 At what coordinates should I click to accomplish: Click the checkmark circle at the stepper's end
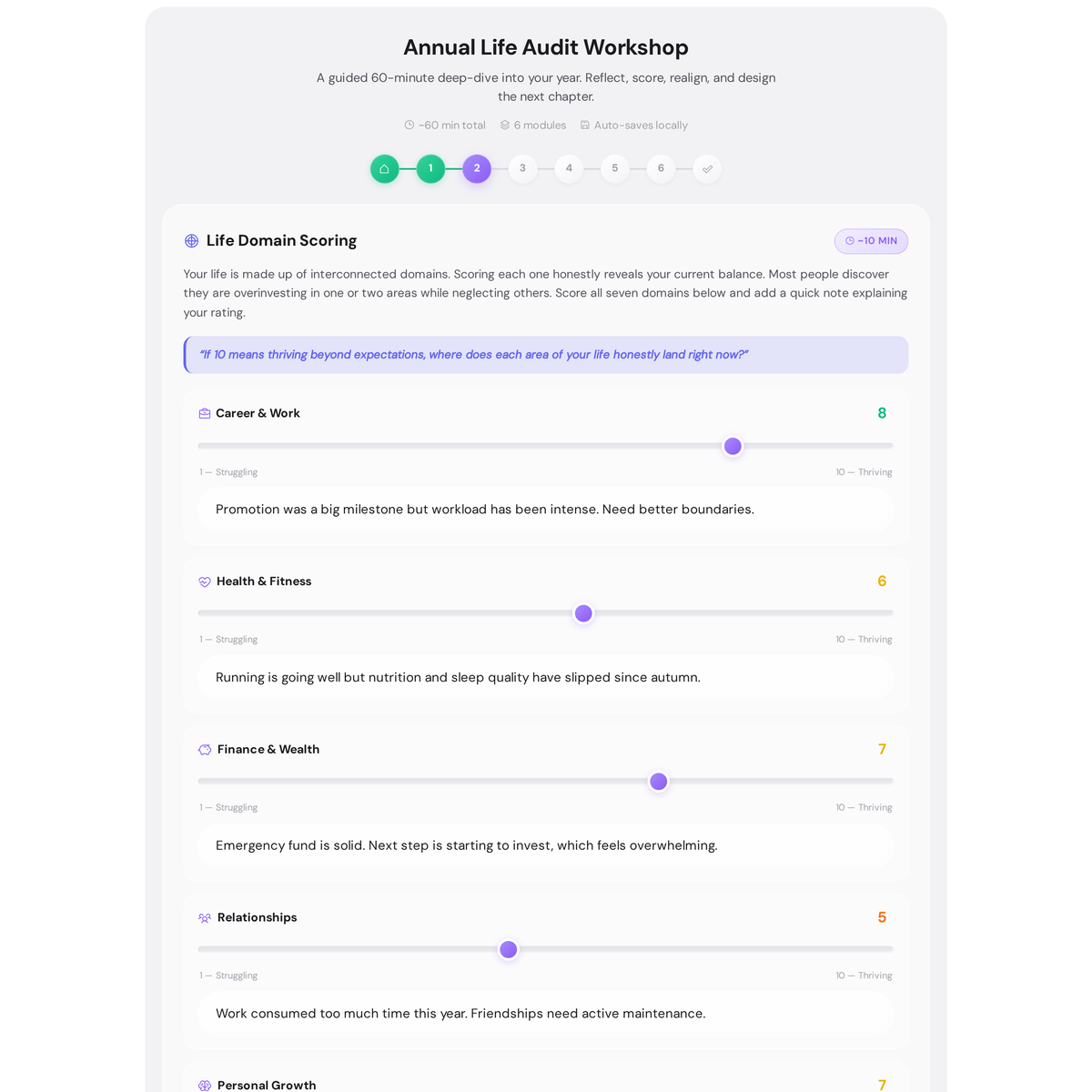[706, 168]
